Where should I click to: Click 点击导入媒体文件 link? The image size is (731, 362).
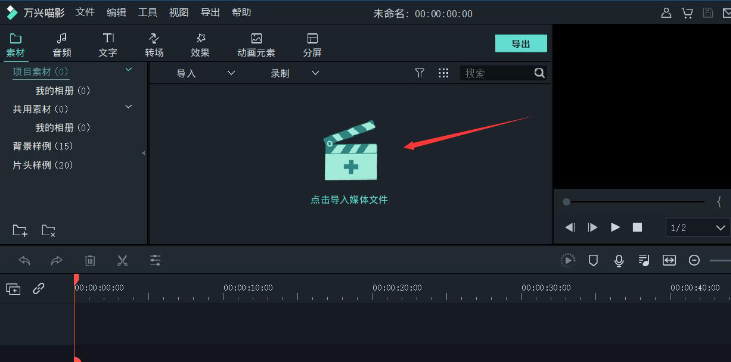click(349, 200)
